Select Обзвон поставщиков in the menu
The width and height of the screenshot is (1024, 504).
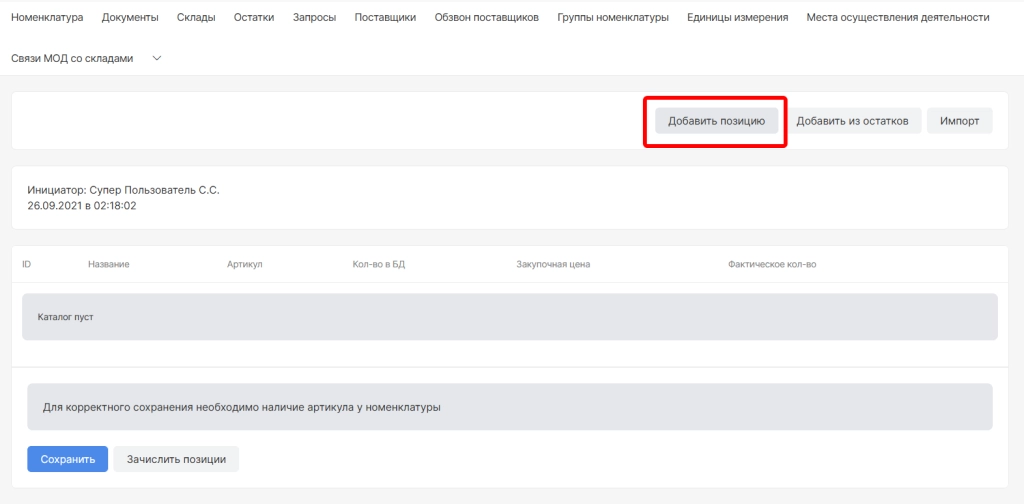[487, 17]
